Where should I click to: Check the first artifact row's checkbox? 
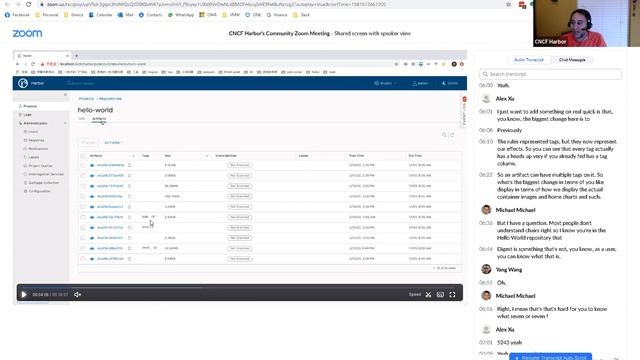[83, 165]
